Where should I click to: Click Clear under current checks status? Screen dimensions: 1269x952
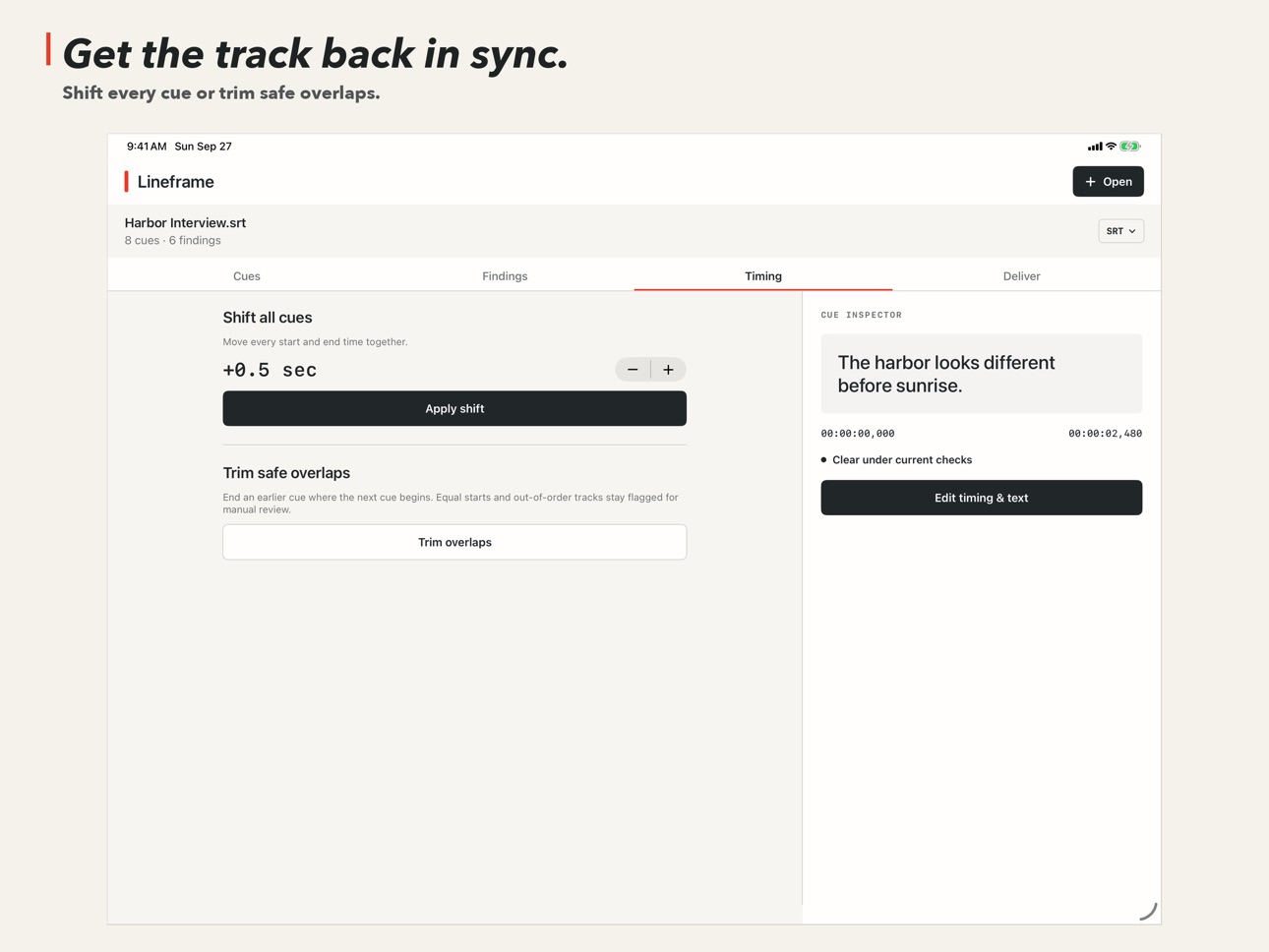pos(901,460)
